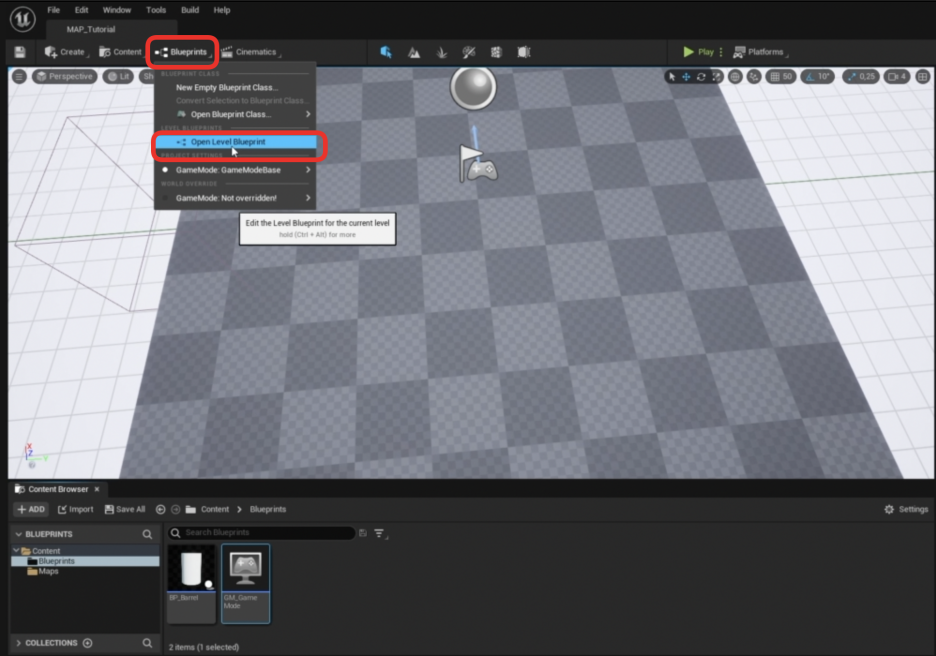Change grid snap value 50
Viewport: 936px width, 656px height.
[788, 76]
